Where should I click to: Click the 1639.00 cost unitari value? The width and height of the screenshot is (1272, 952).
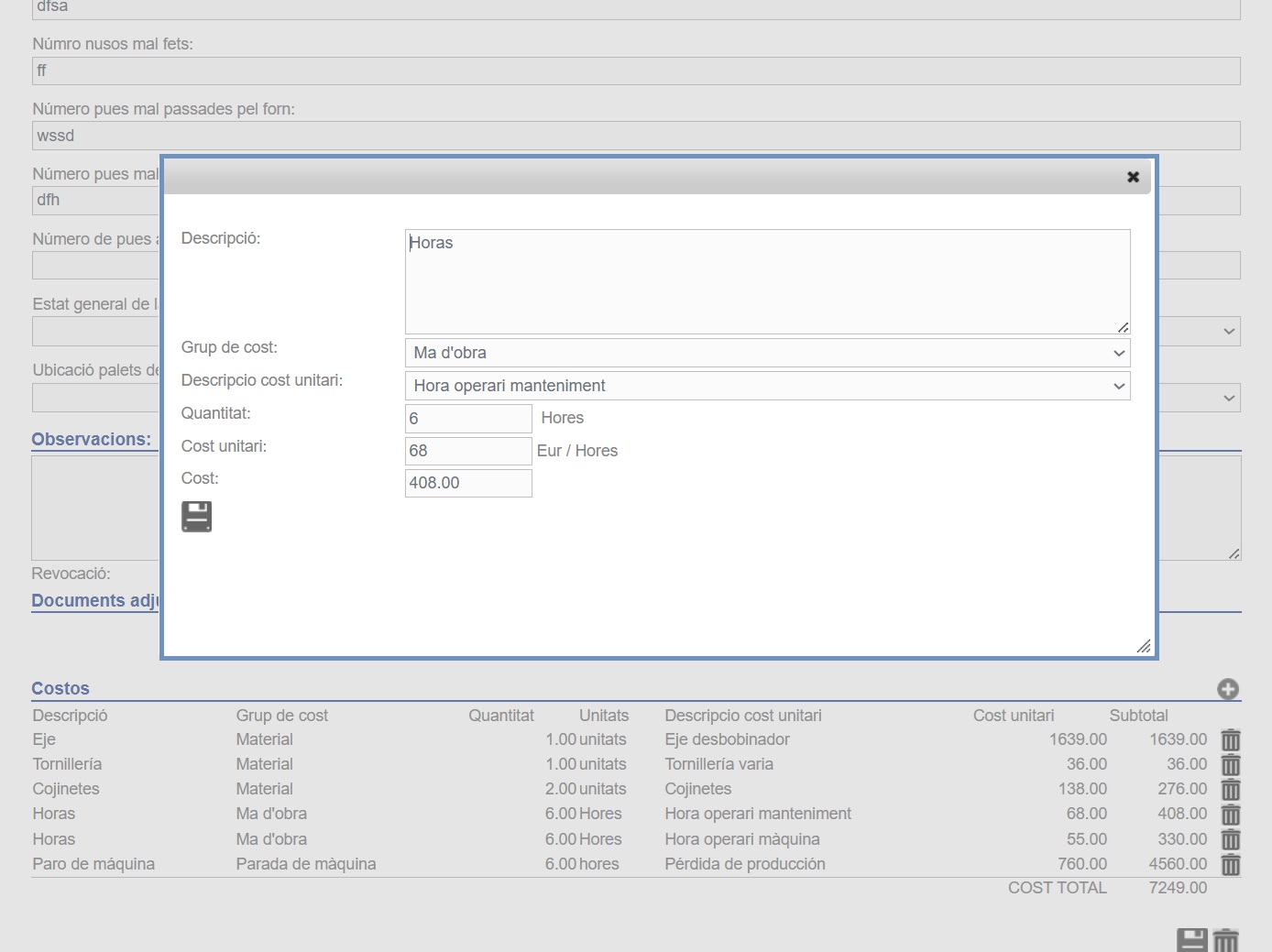[x=1078, y=739]
